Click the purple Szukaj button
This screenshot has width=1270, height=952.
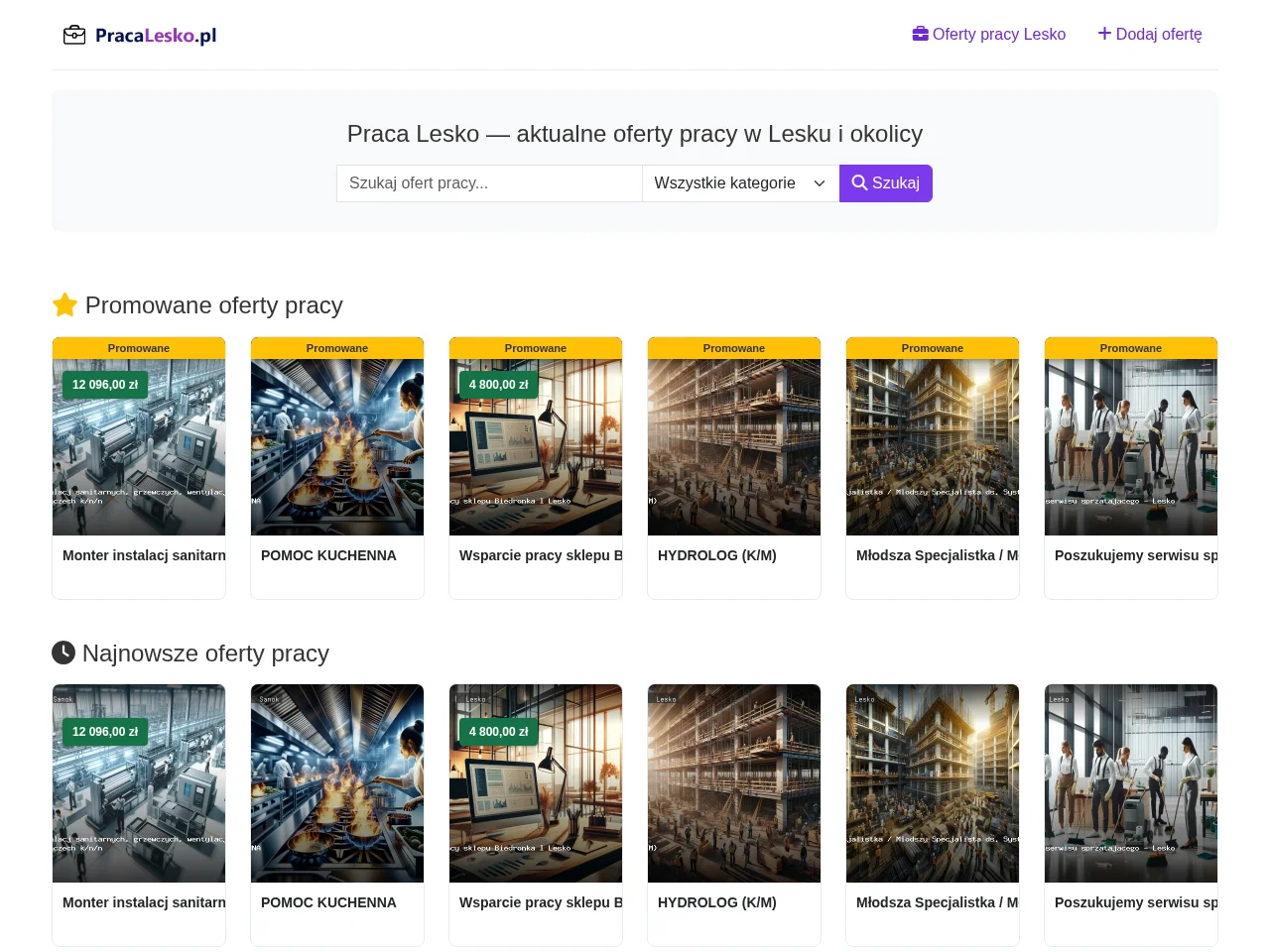886,183
